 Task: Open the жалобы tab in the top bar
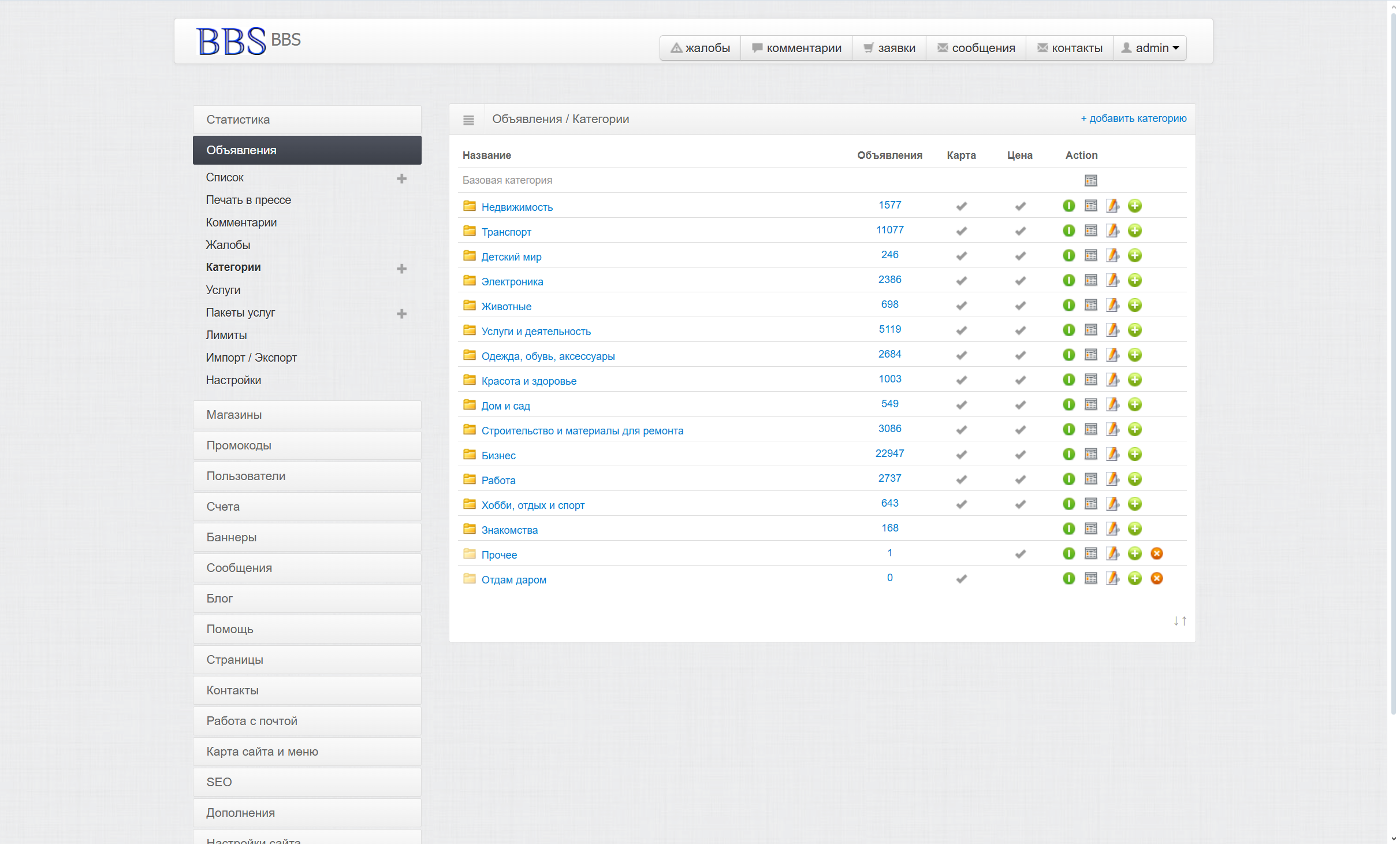pyautogui.click(x=700, y=48)
